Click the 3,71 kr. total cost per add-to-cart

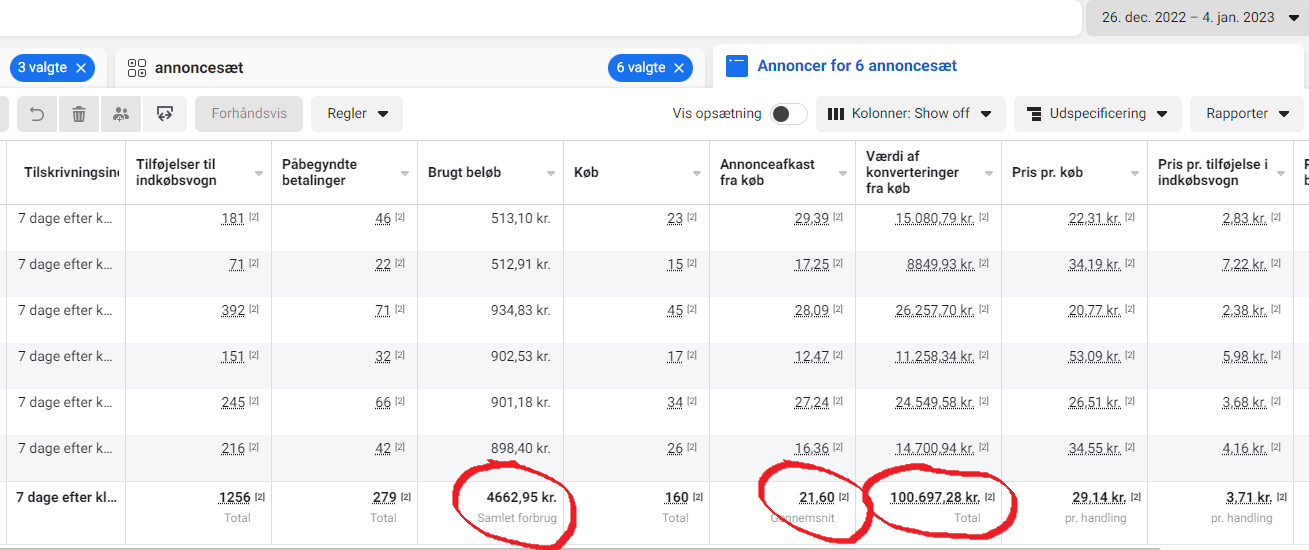coord(1249,497)
